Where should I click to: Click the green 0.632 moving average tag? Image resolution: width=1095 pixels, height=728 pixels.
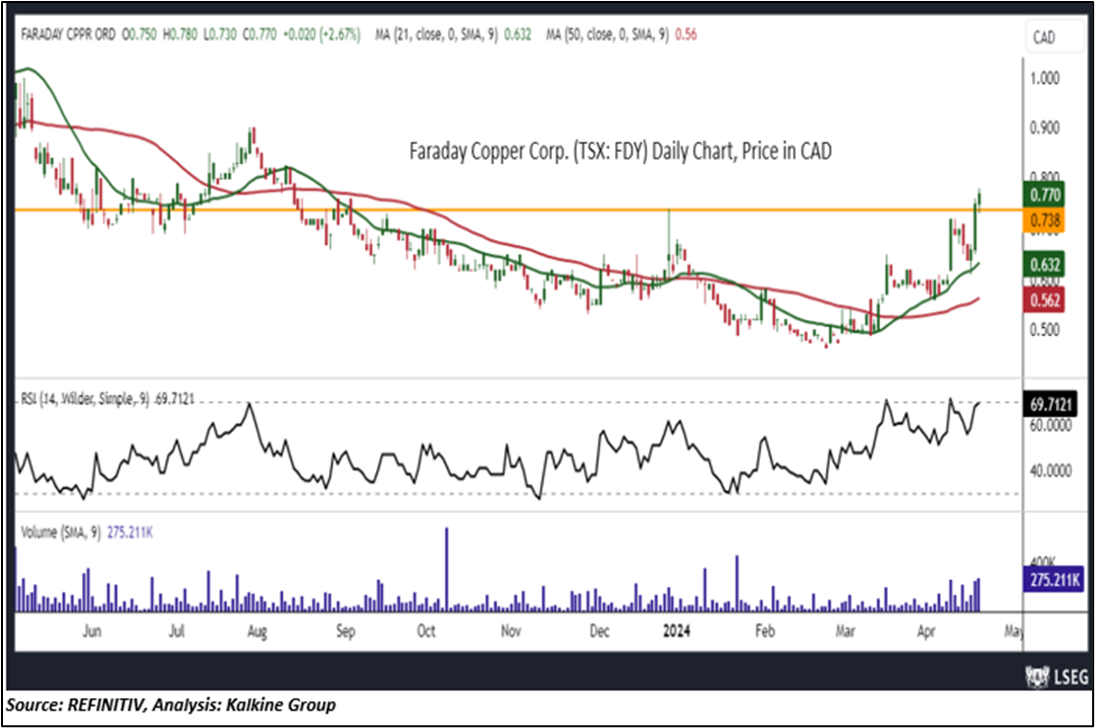click(1045, 265)
